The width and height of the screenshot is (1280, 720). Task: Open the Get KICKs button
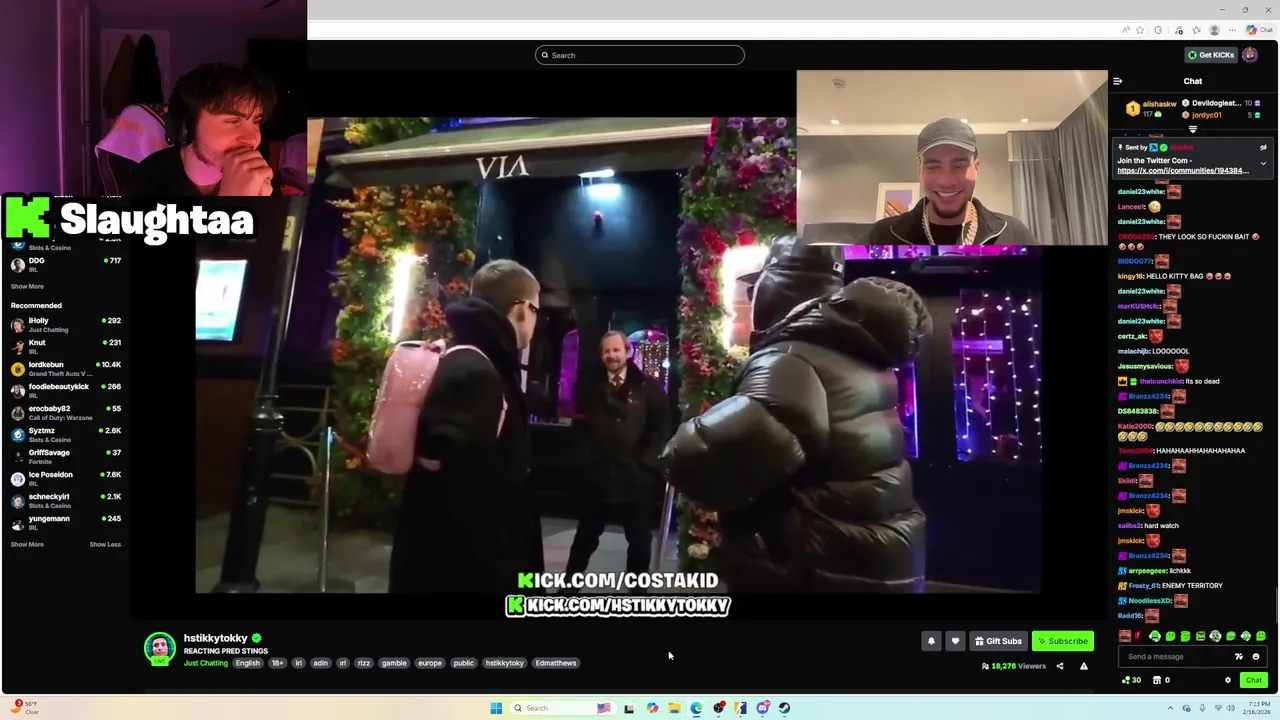pos(1211,55)
